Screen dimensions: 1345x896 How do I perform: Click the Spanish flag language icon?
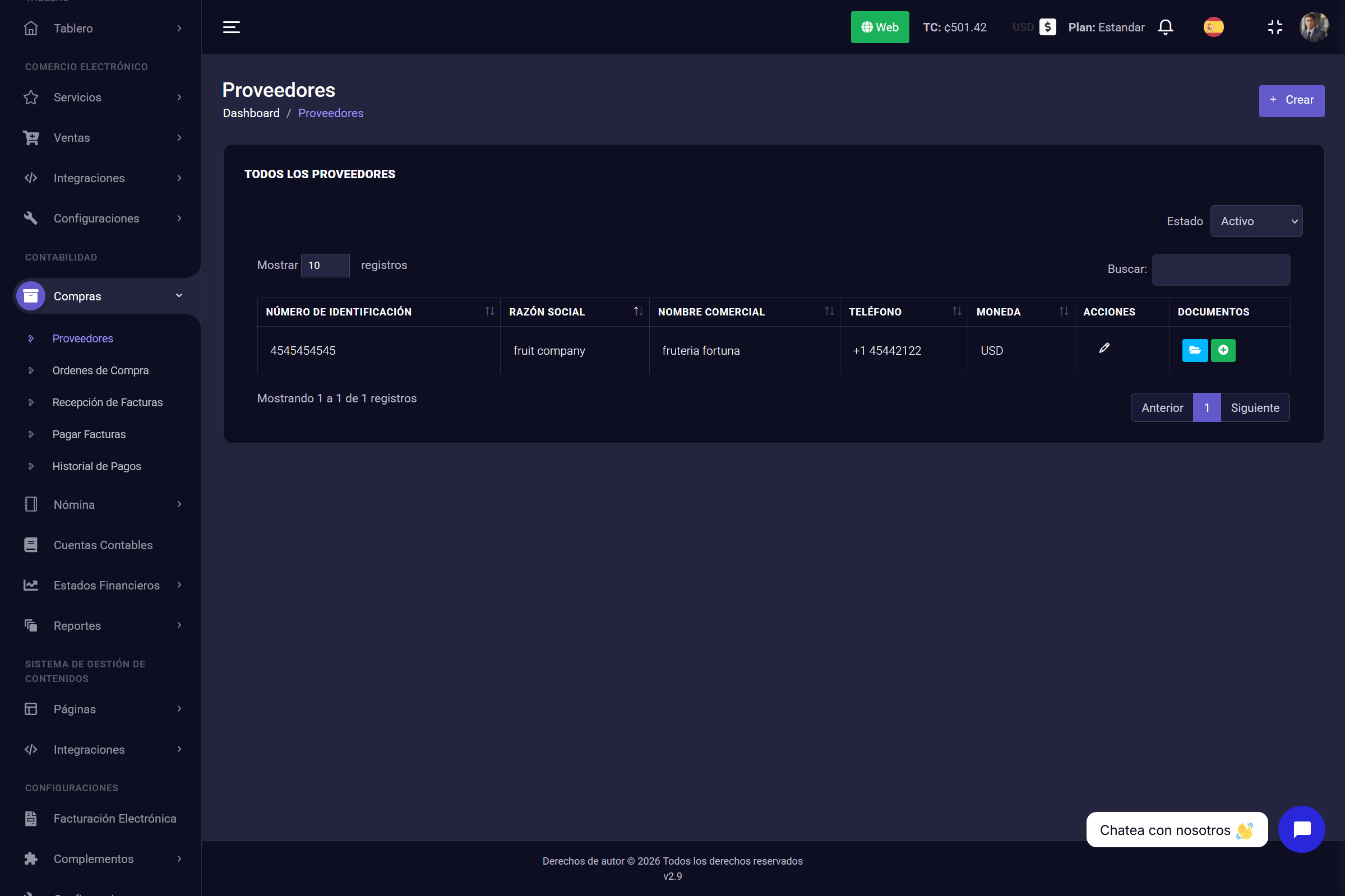pos(1213,27)
